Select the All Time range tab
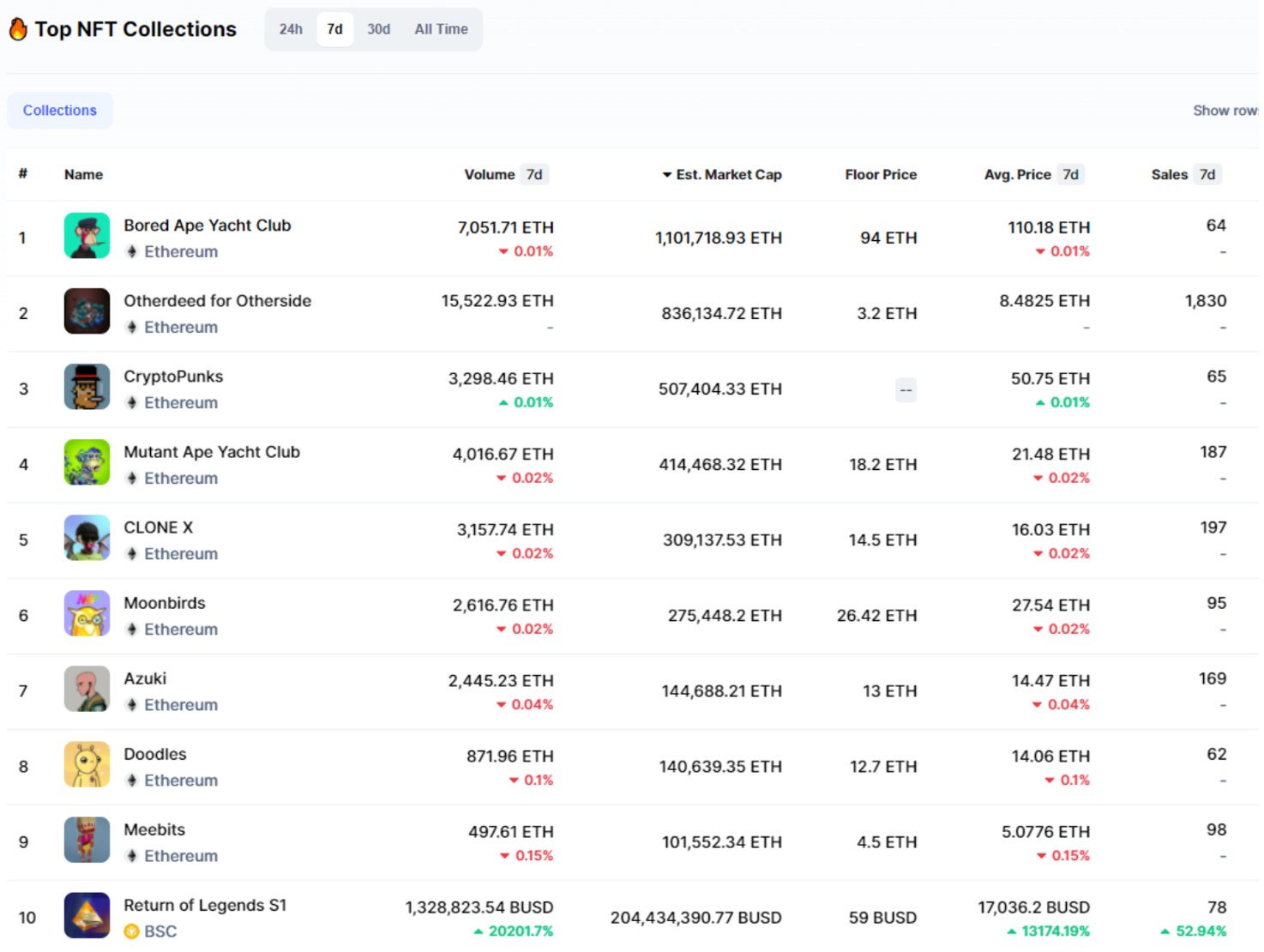 [441, 29]
